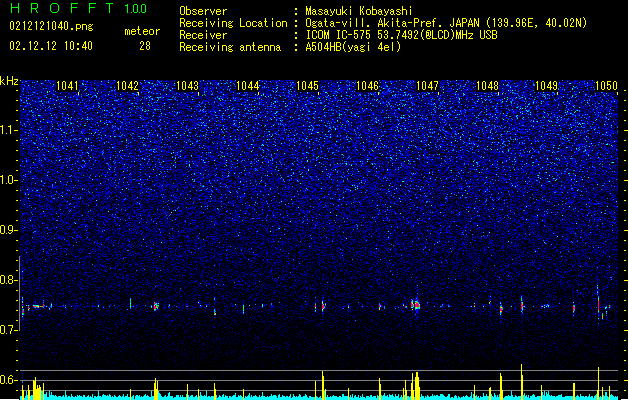Screen dimensions: 629x400
Task: Click the 1049 time marker
Action: [x=547, y=86]
